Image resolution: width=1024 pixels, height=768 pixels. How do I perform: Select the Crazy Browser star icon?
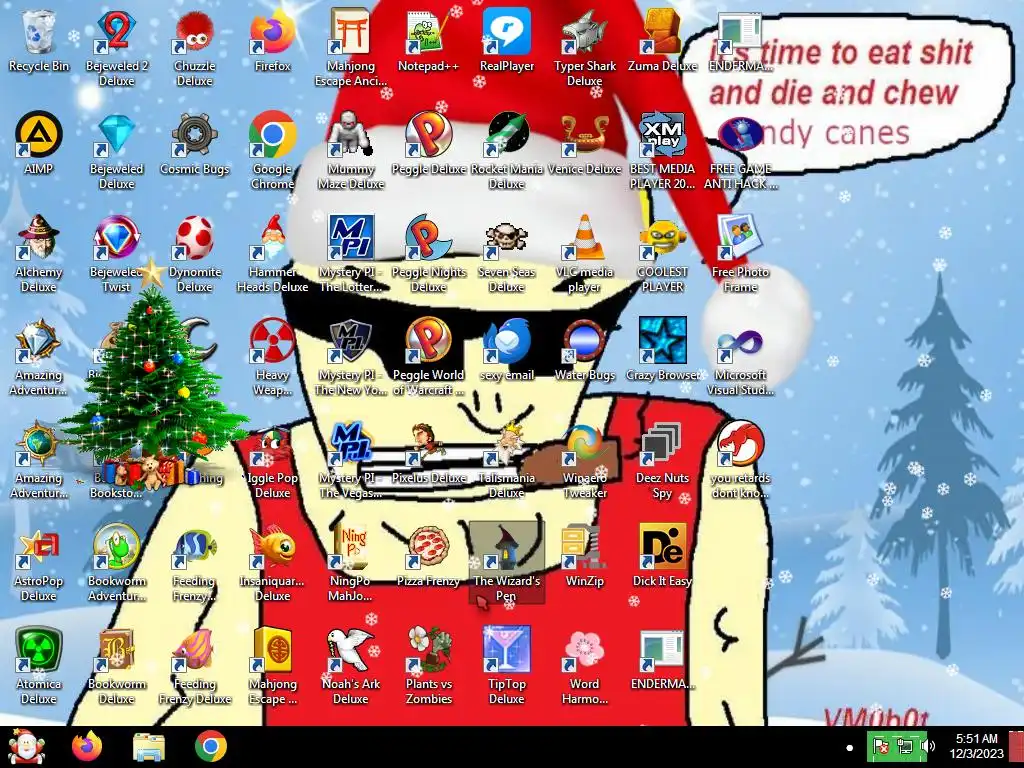pos(662,350)
